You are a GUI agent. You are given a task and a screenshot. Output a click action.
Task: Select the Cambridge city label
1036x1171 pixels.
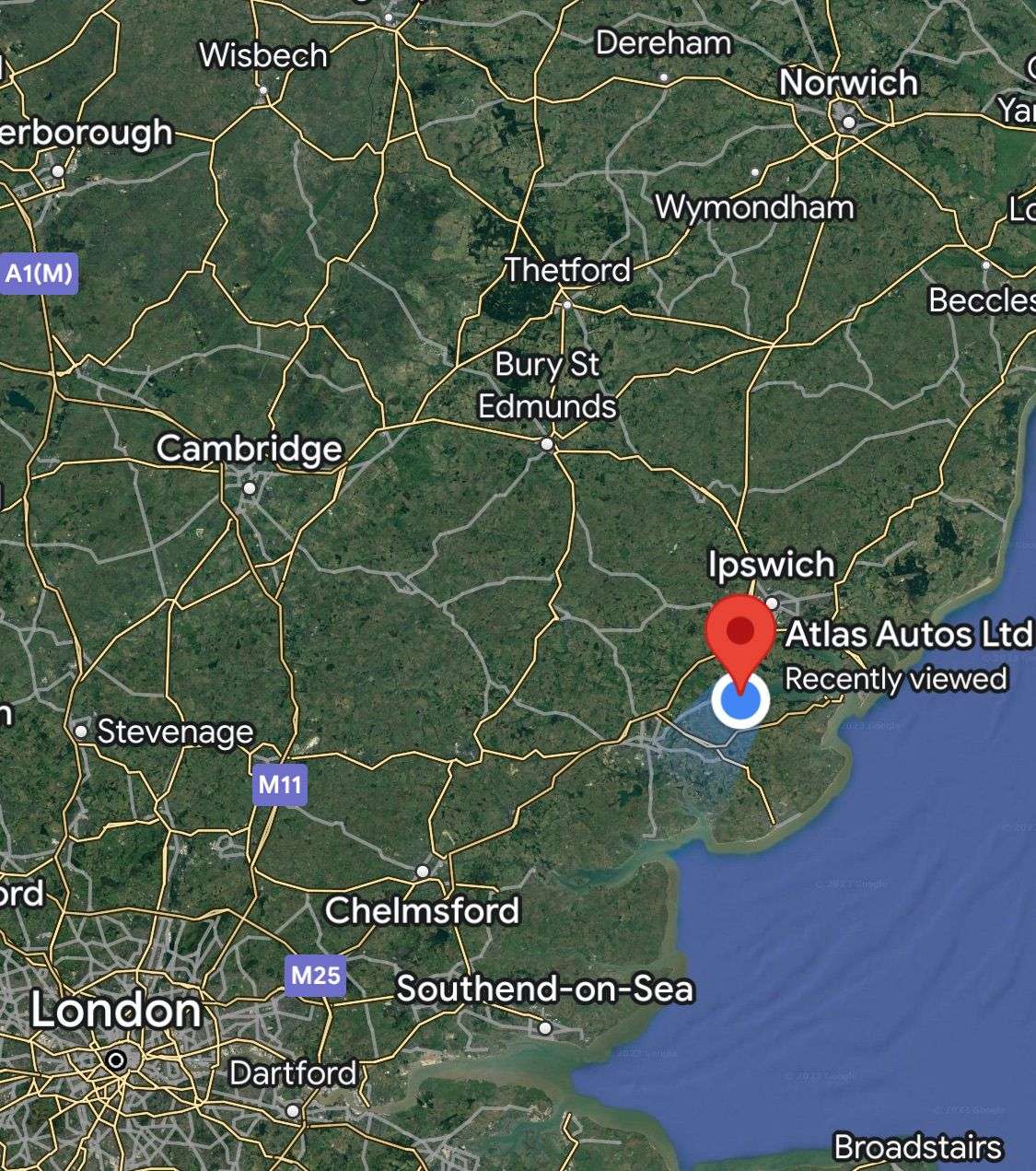pos(250,449)
